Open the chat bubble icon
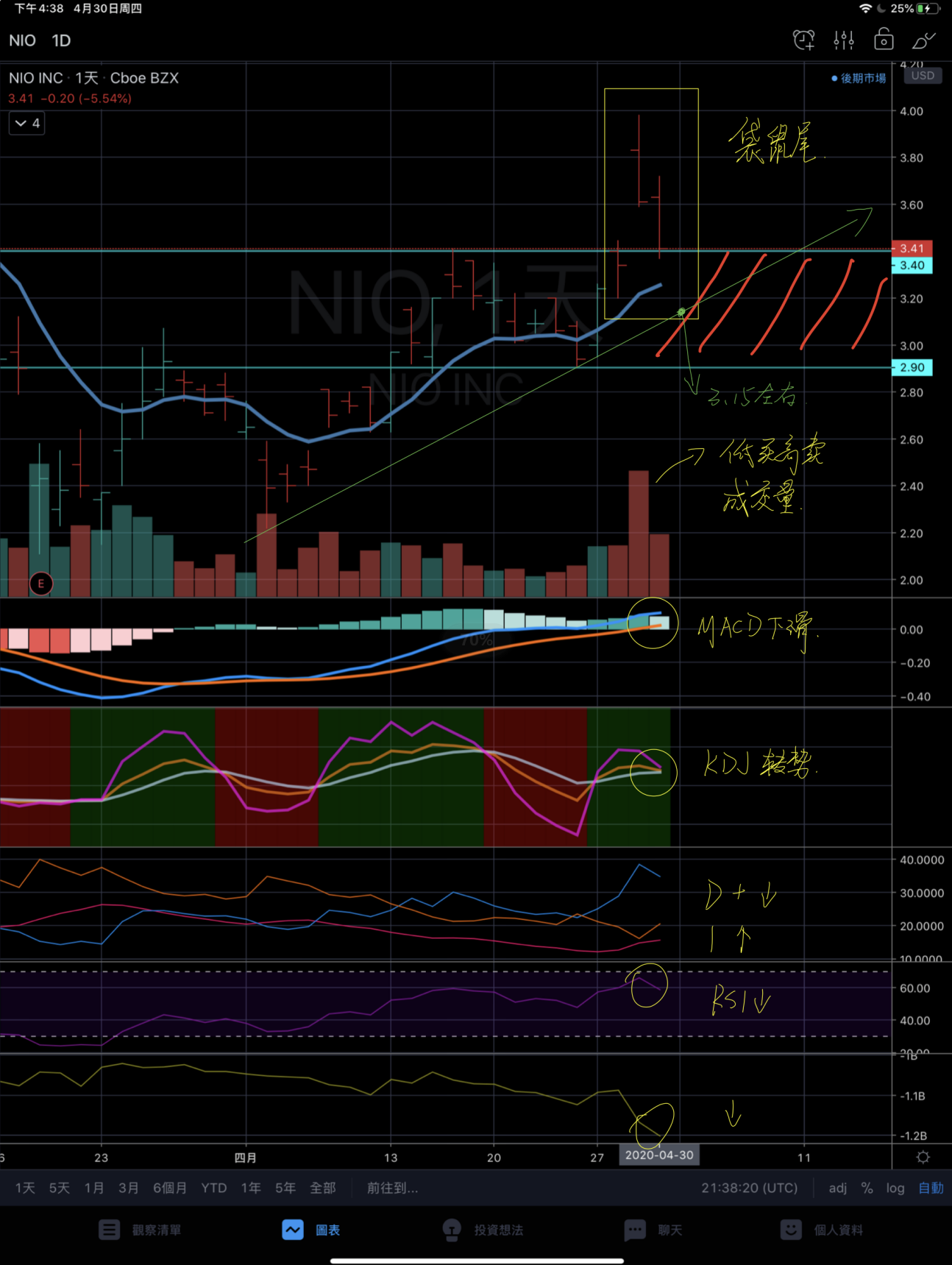 [635, 1230]
